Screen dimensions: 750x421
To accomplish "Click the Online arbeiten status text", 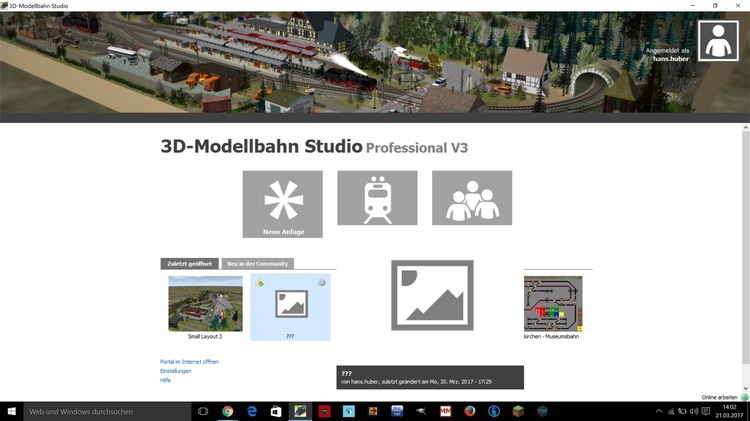I will pyautogui.click(x=719, y=397).
